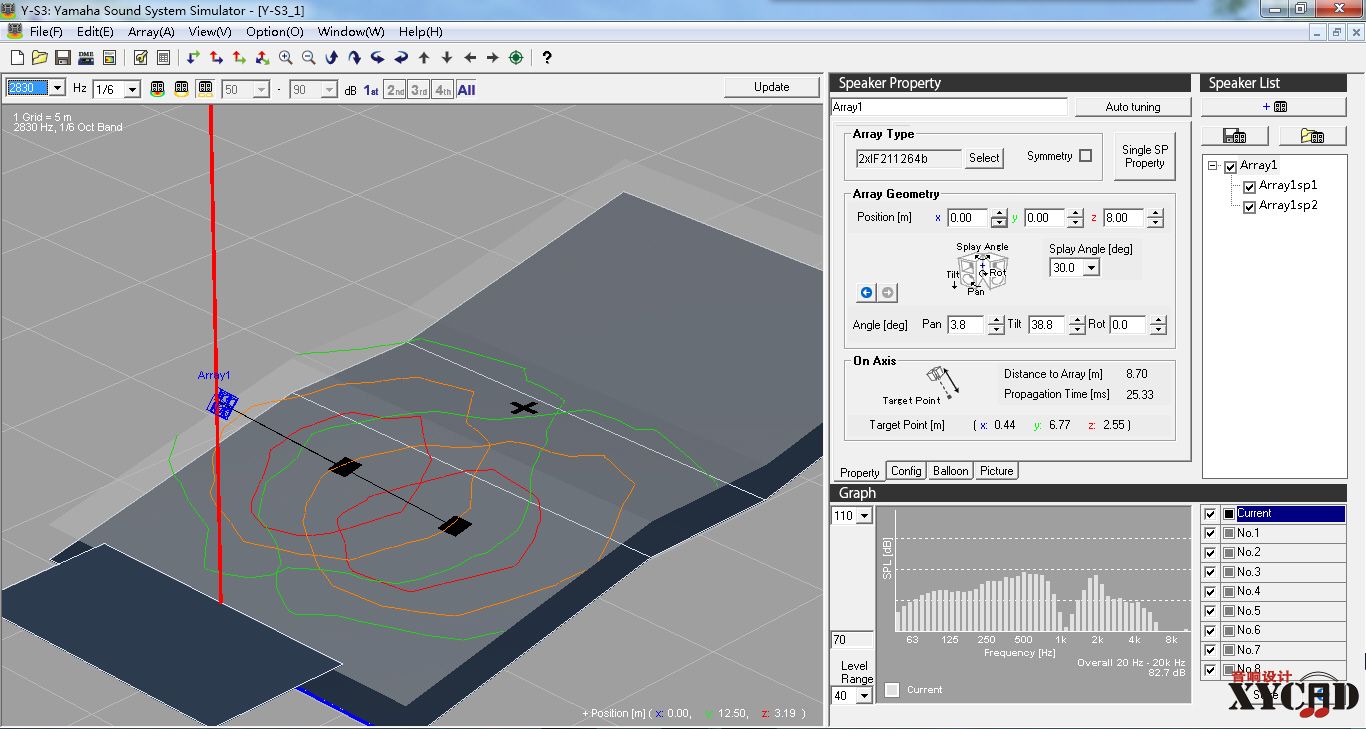Switch to the Balloon tab
1366x729 pixels.
pos(950,471)
